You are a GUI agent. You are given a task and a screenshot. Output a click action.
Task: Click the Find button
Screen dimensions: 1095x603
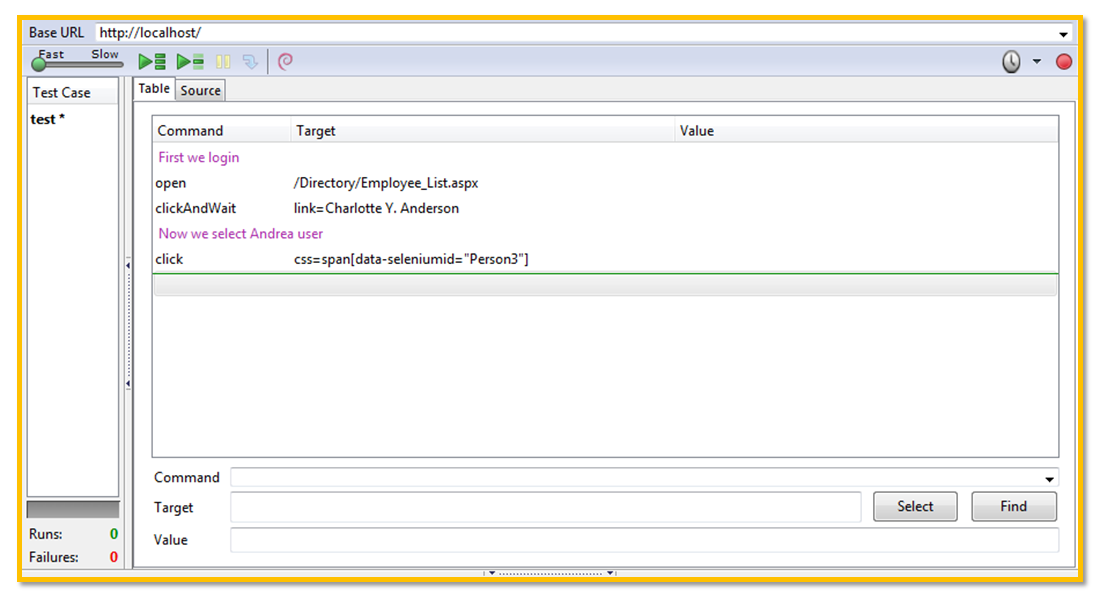click(1013, 507)
